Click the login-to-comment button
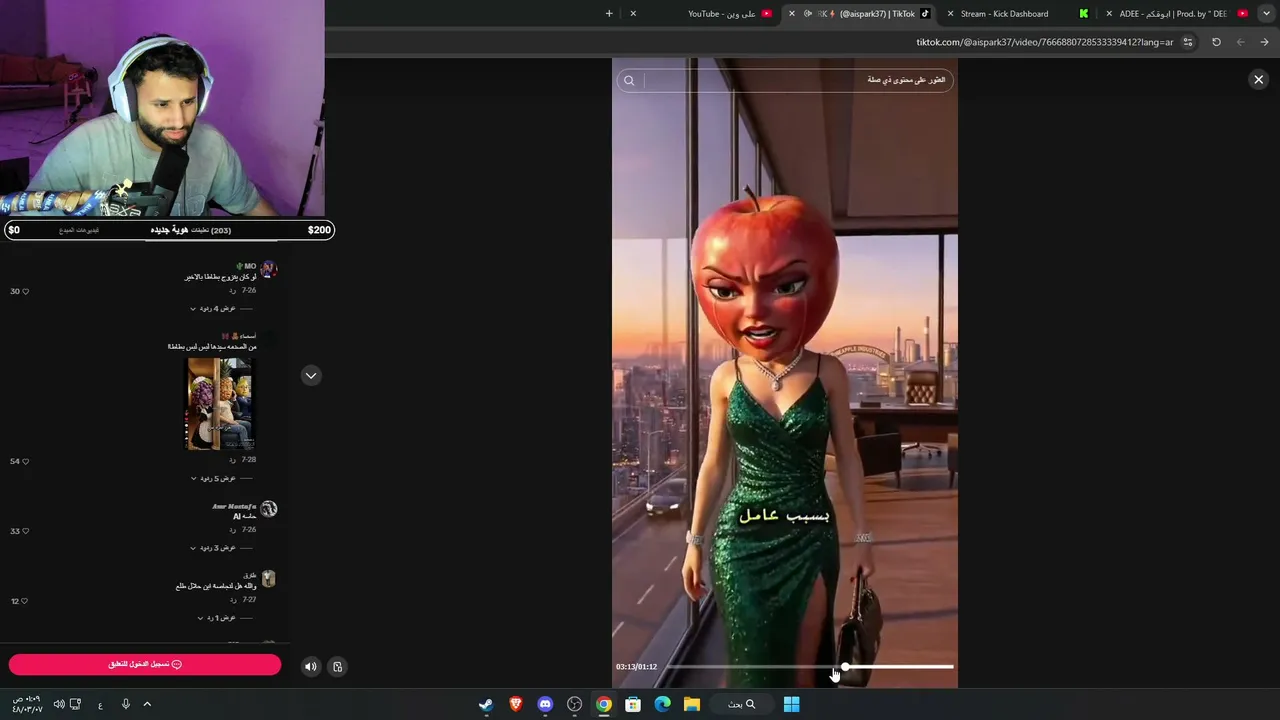This screenshot has width=1280, height=720. pyautogui.click(x=145, y=664)
